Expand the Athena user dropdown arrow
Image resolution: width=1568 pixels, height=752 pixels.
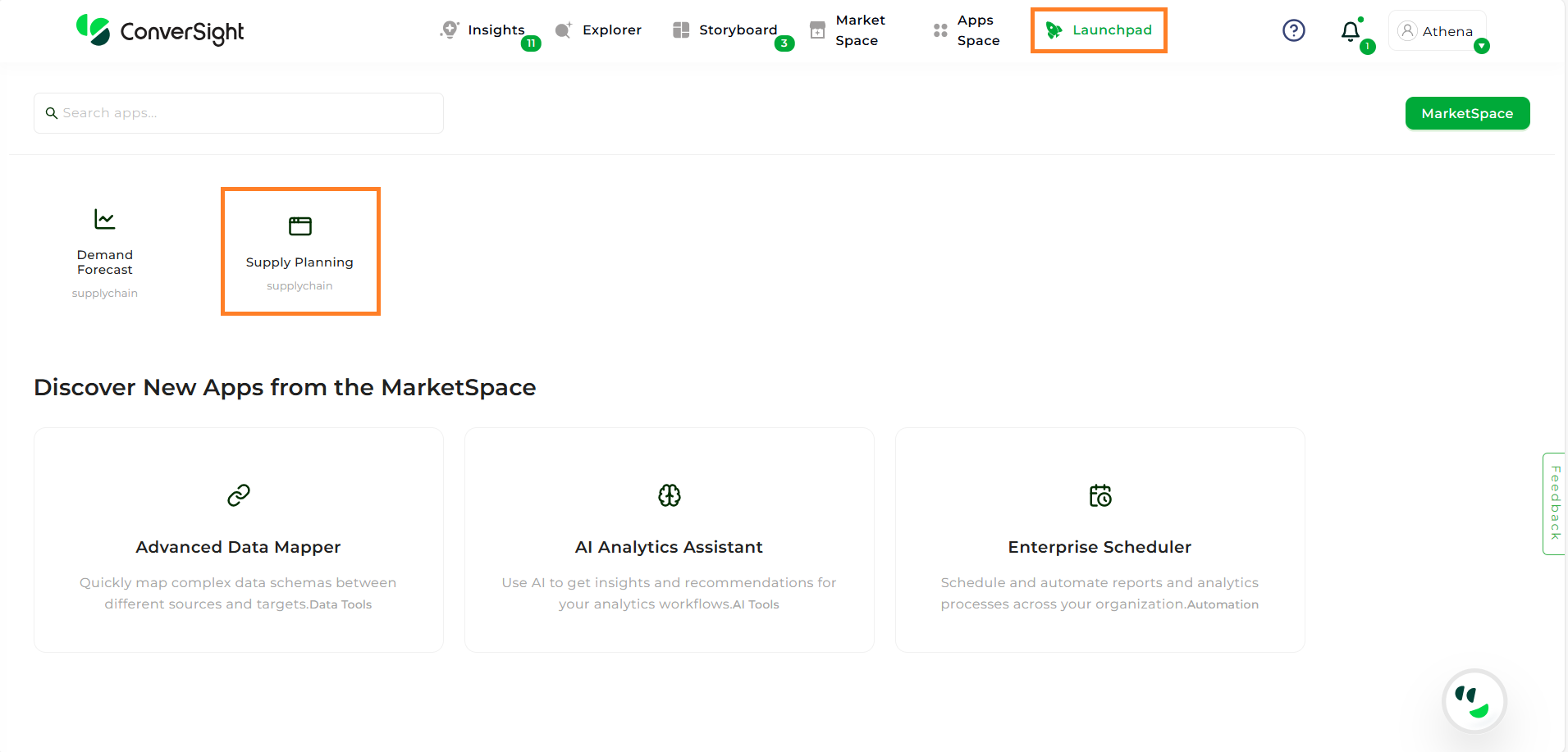point(1481,47)
